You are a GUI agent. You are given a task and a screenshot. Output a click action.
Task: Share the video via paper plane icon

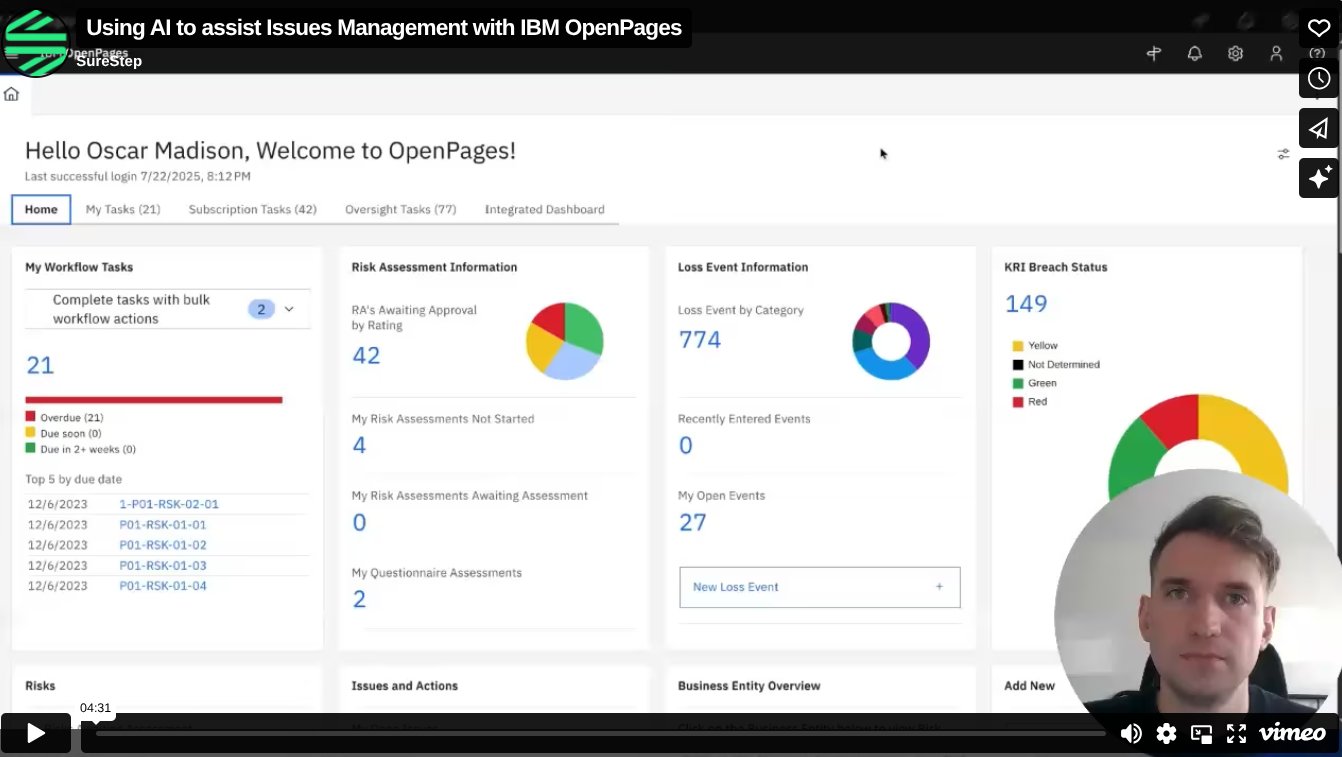pyautogui.click(x=1319, y=128)
